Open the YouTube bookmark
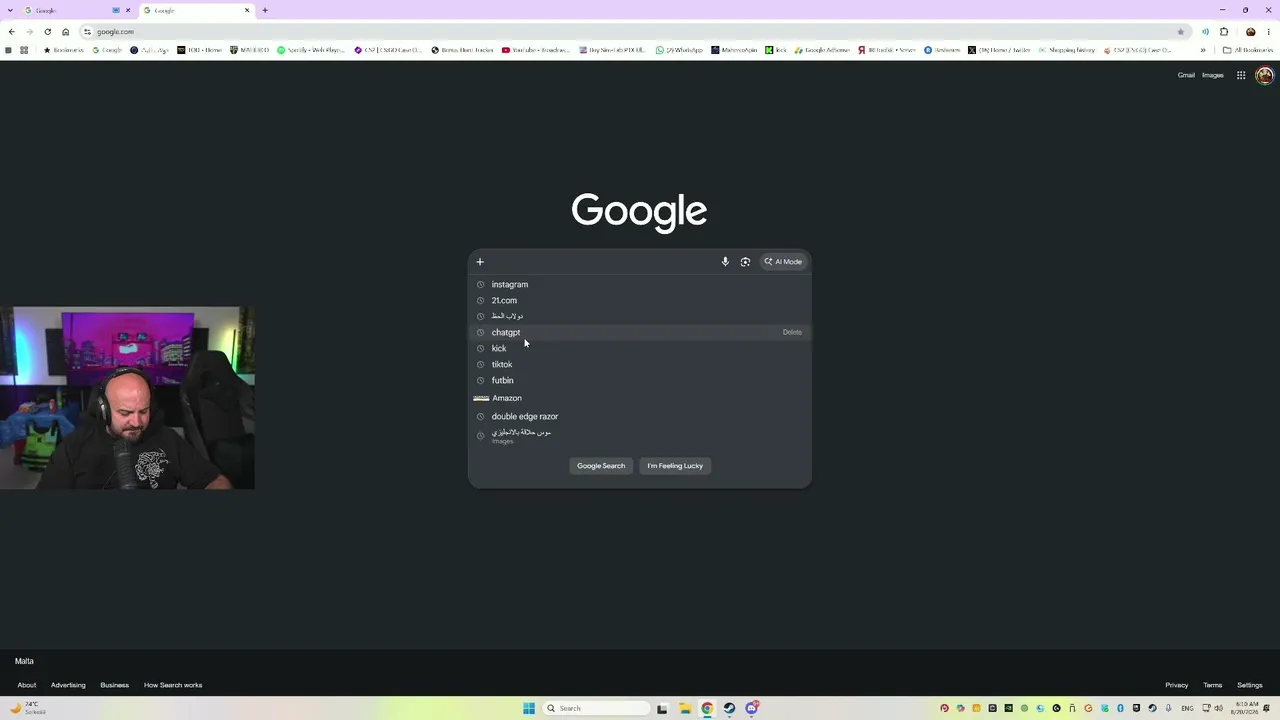 (x=536, y=50)
